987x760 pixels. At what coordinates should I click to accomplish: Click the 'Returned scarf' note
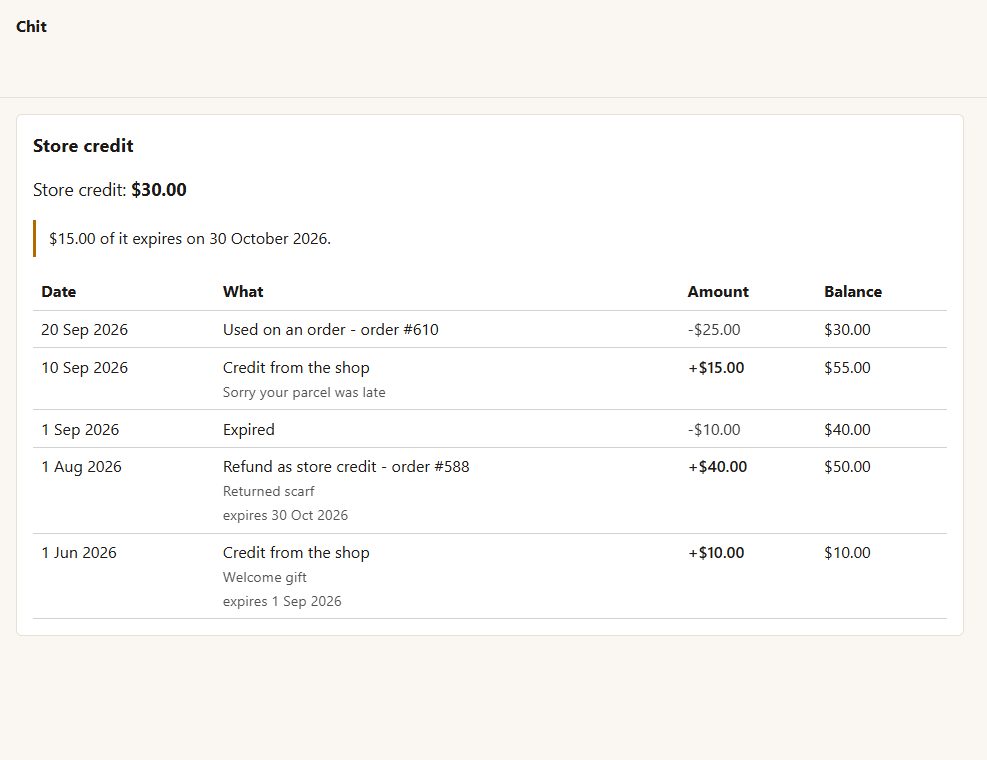pyautogui.click(x=268, y=491)
